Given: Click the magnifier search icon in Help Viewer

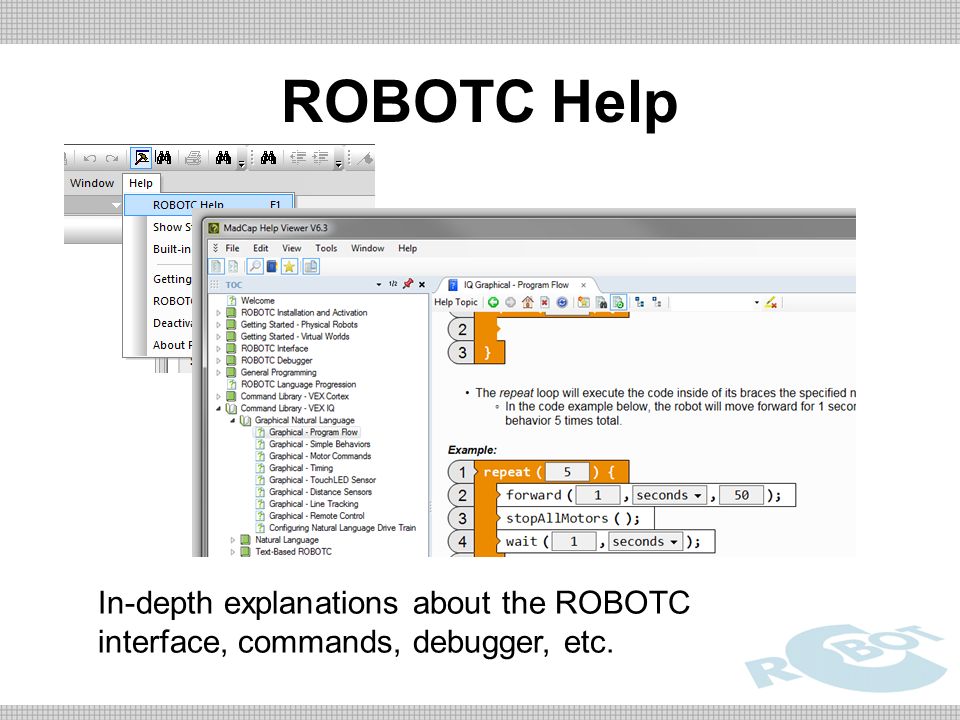Looking at the screenshot, I should pos(255,266).
